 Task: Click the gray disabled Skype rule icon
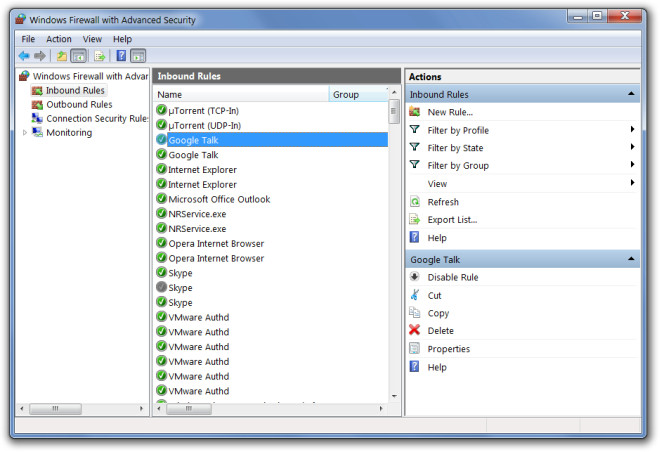161,287
